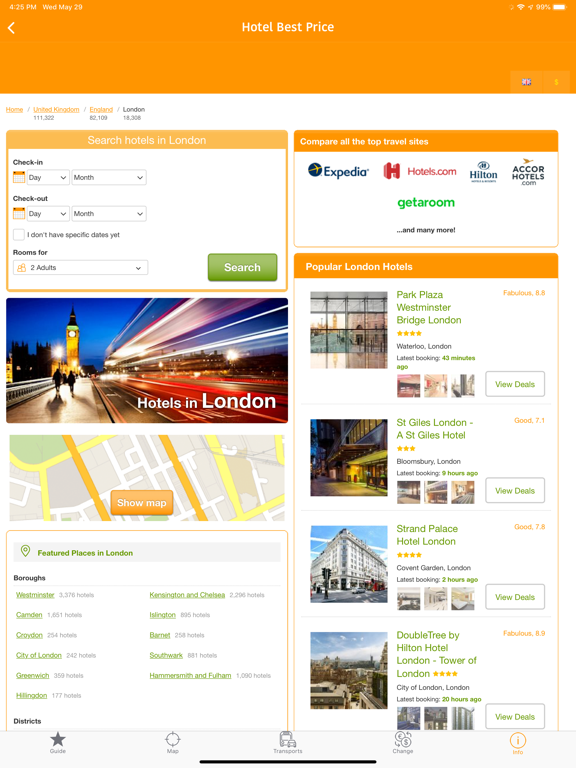This screenshot has width=576, height=768.
Task: Click the getaroom logo
Action: pos(426,202)
